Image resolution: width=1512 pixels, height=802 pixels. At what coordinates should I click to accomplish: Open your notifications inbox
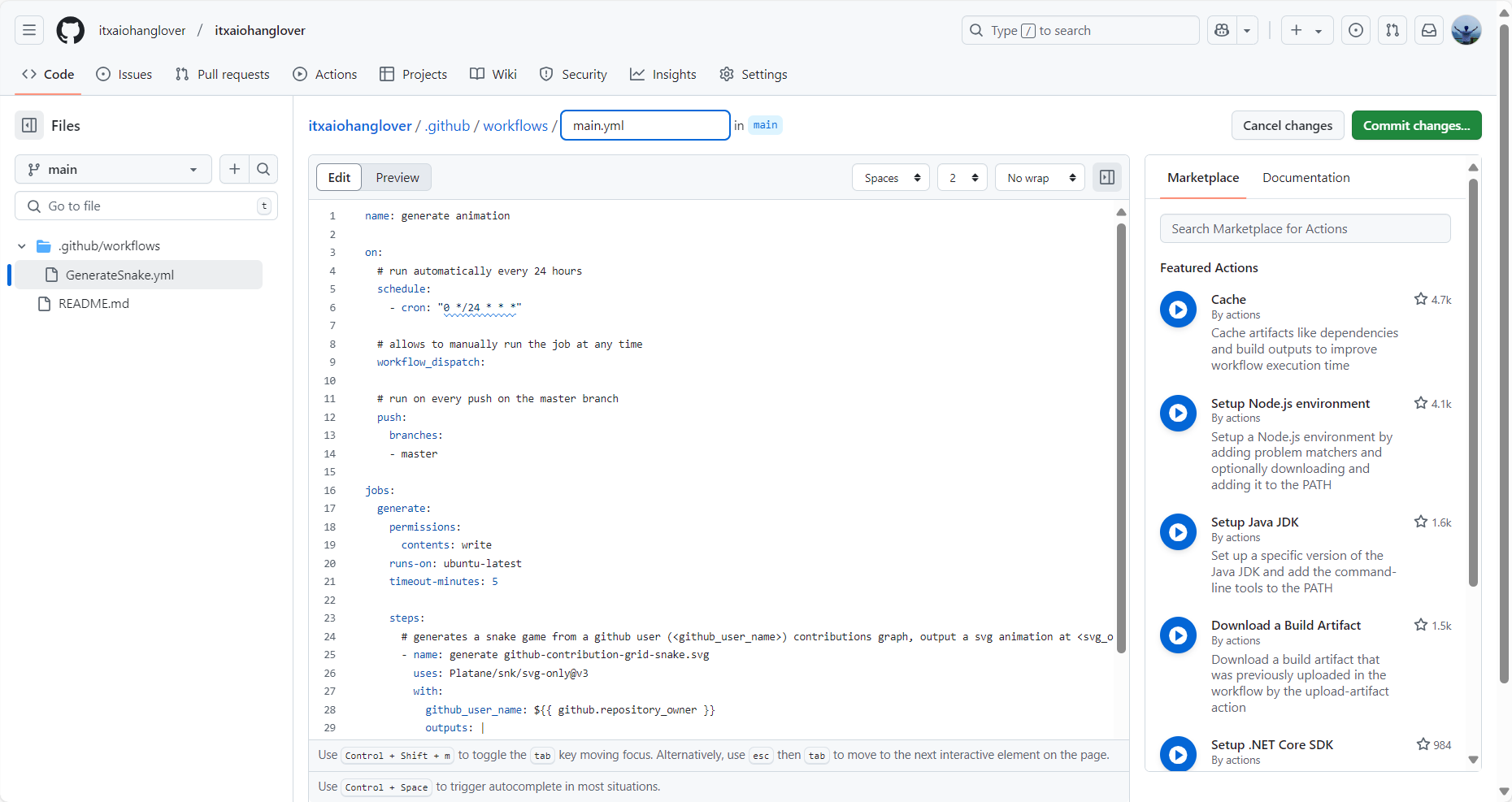coord(1428,30)
